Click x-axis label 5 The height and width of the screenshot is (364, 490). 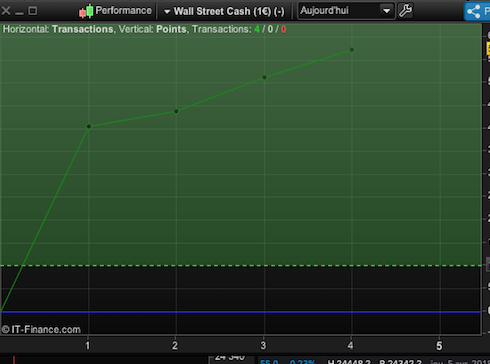click(439, 346)
